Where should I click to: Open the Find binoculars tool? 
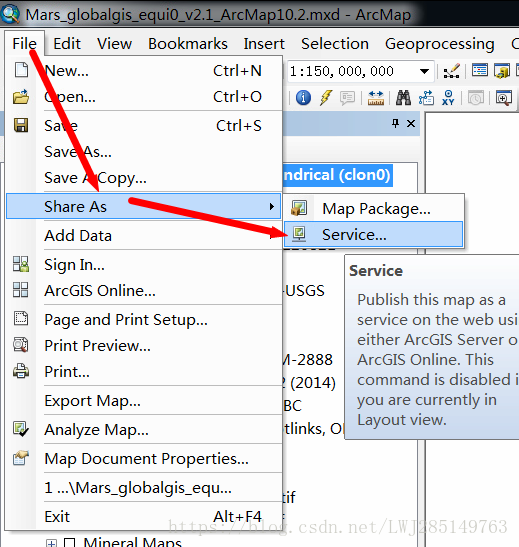(x=403, y=98)
